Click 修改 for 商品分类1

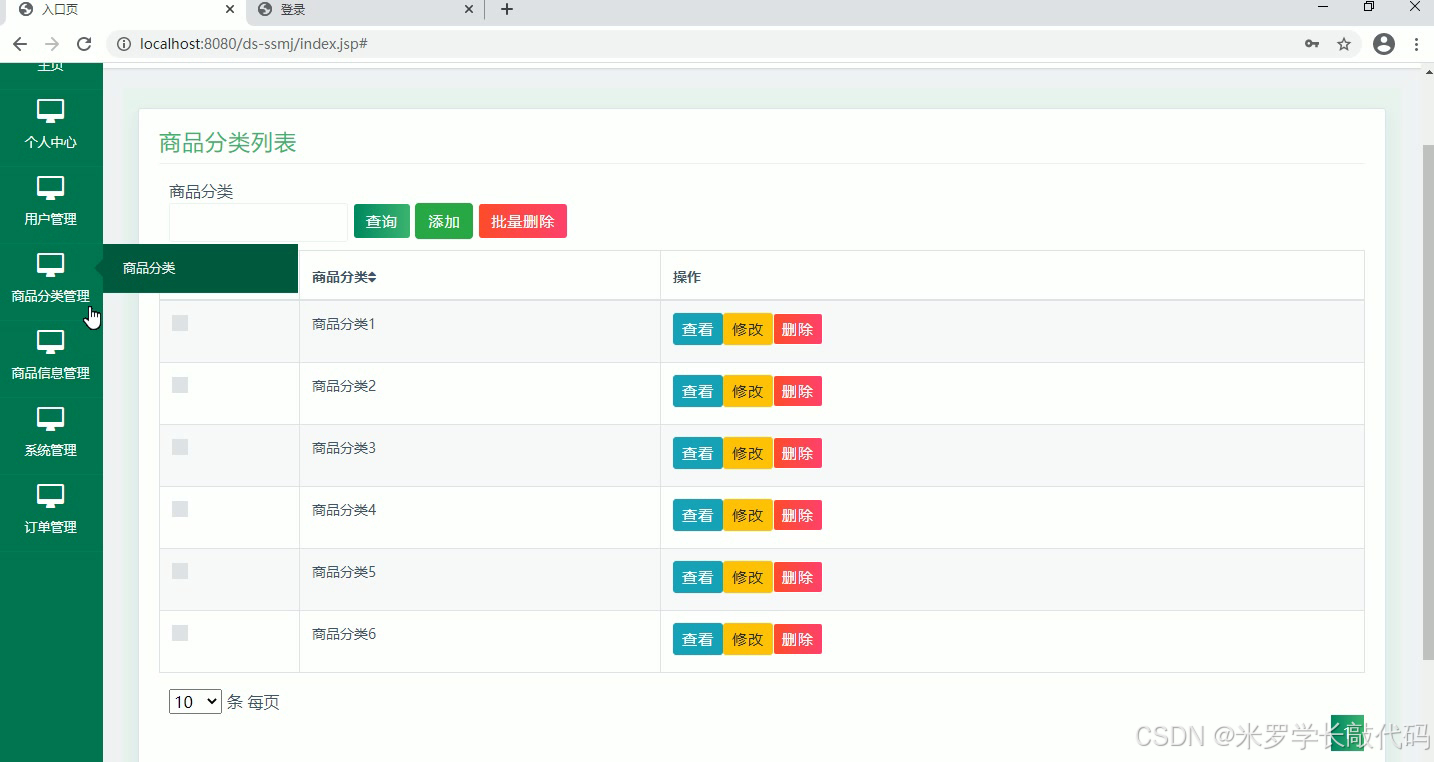point(748,329)
